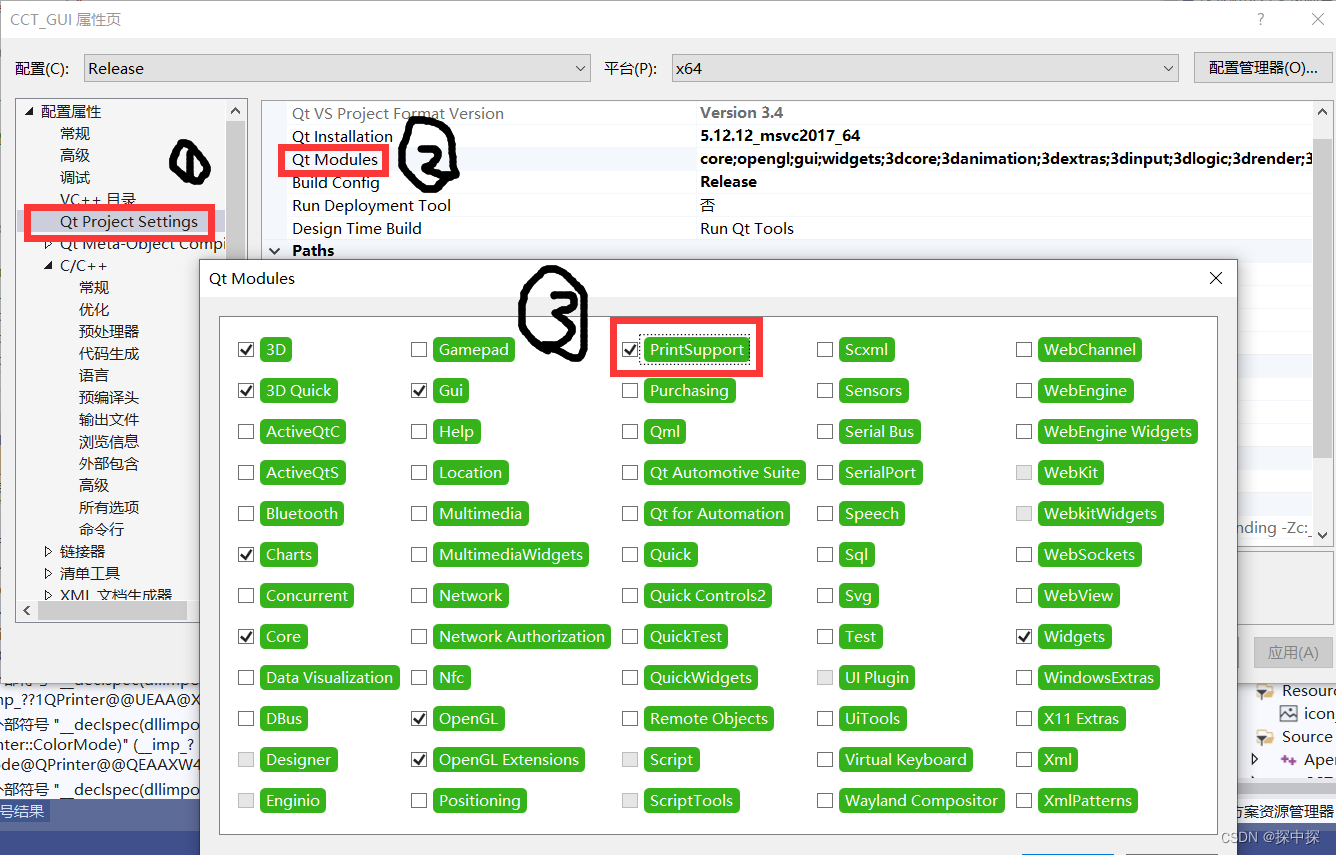1336x855 pixels.
Task: Open the Release configuration dropdown
Action: [x=580, y=68]
